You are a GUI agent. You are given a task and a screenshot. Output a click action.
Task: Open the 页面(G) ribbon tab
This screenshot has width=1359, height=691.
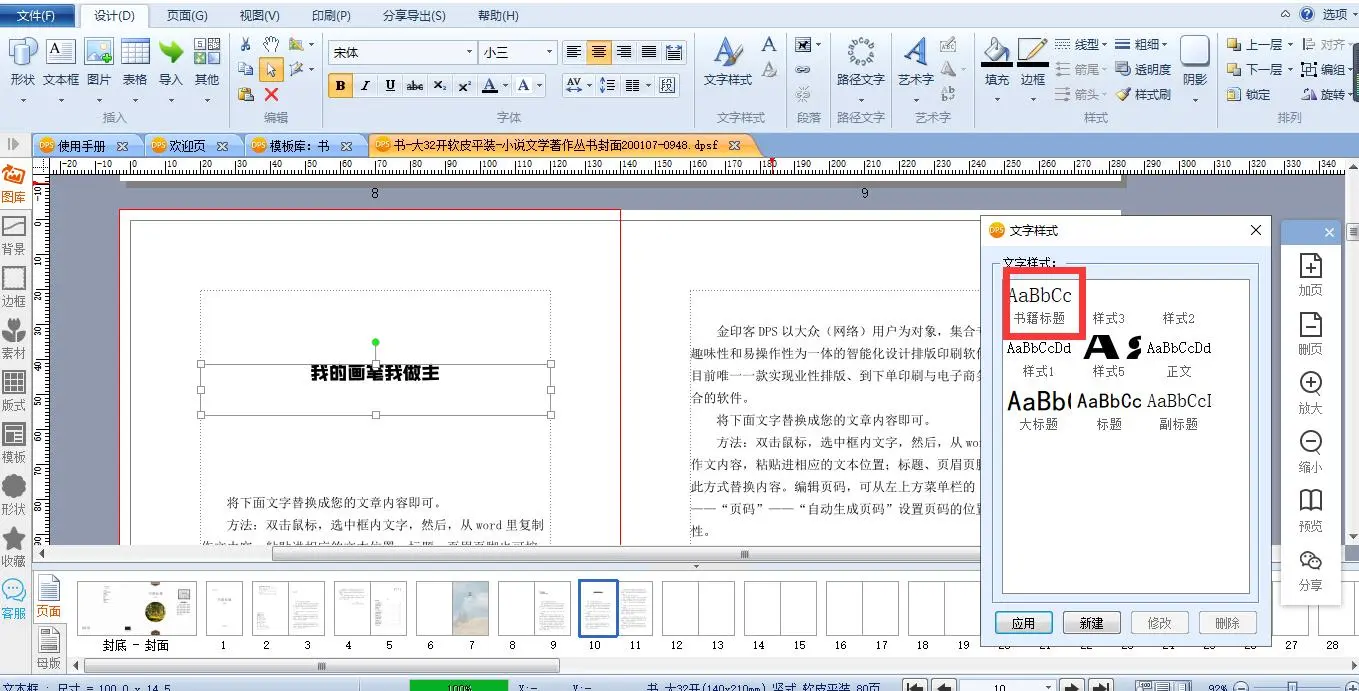pos(187,16)
